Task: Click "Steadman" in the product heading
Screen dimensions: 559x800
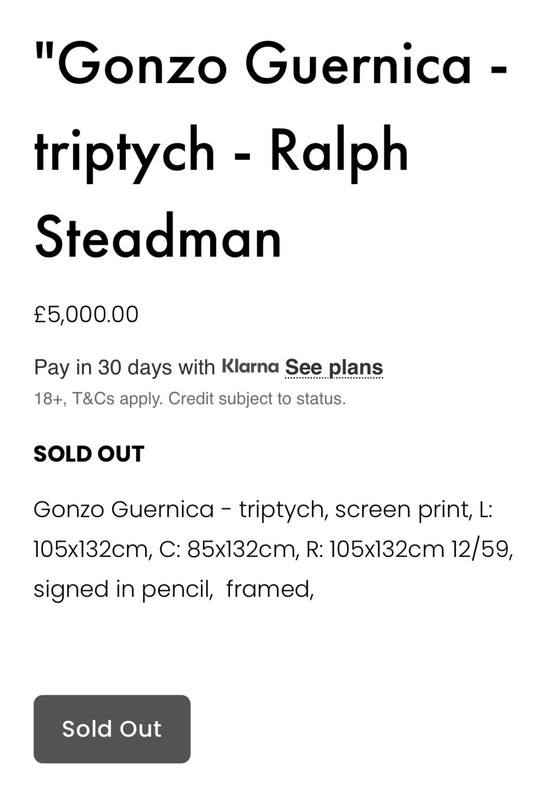Action: click(158, 236)
